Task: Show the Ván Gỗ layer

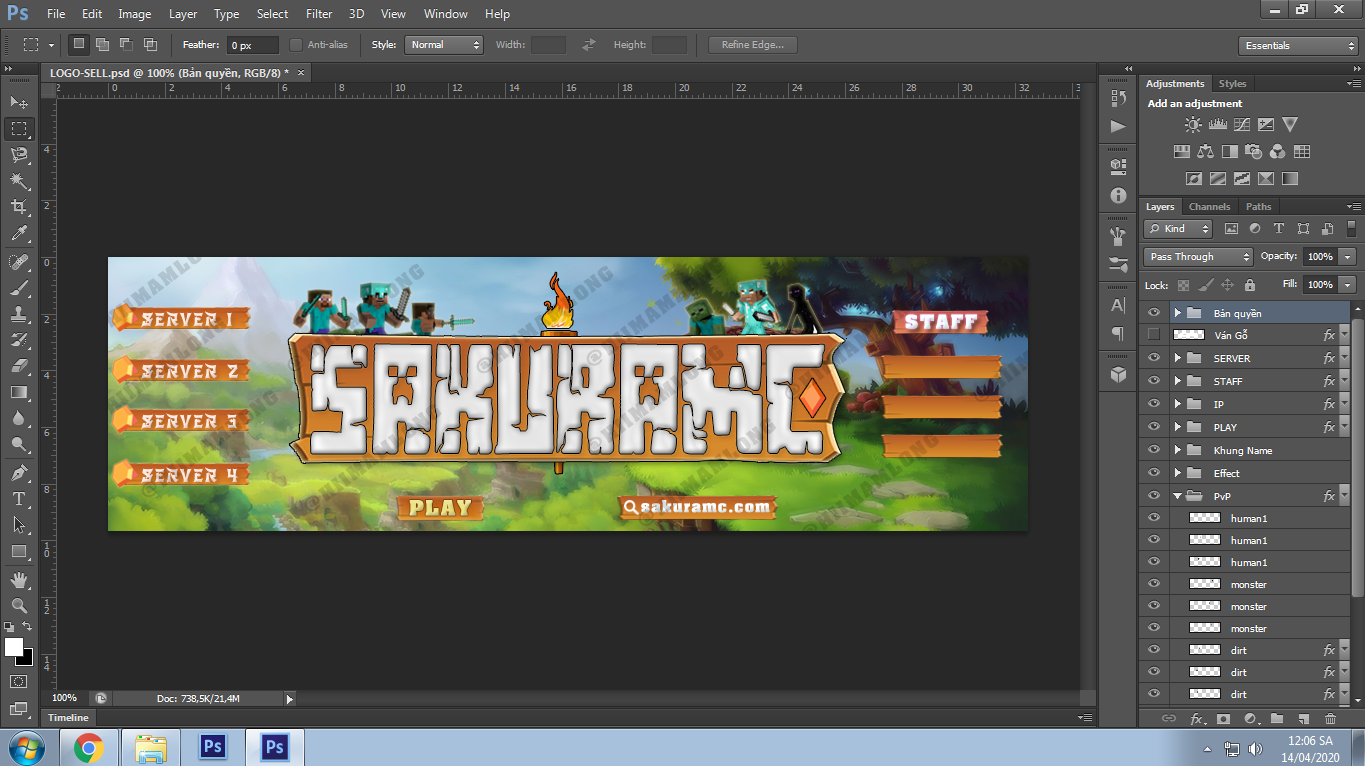Action: (x=1154, y=335)
